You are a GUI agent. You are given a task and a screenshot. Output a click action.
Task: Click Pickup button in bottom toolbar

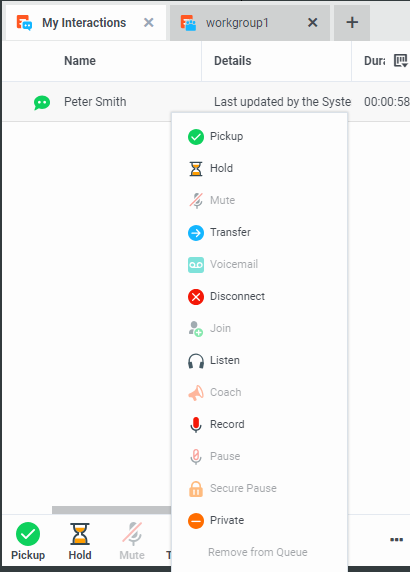28,541
